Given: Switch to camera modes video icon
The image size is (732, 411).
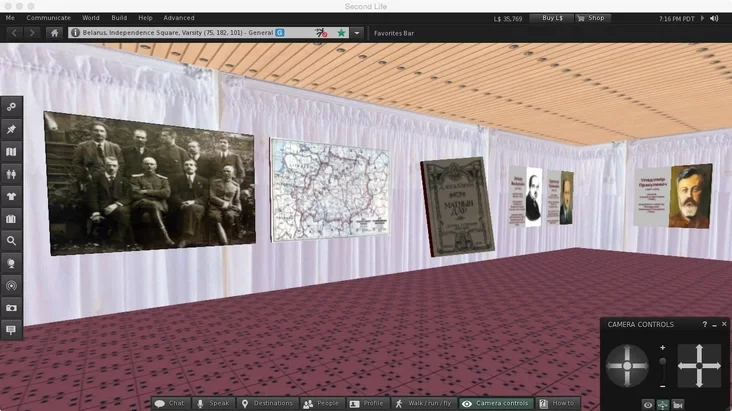Looking at the screenshot, I should point(678,405).
